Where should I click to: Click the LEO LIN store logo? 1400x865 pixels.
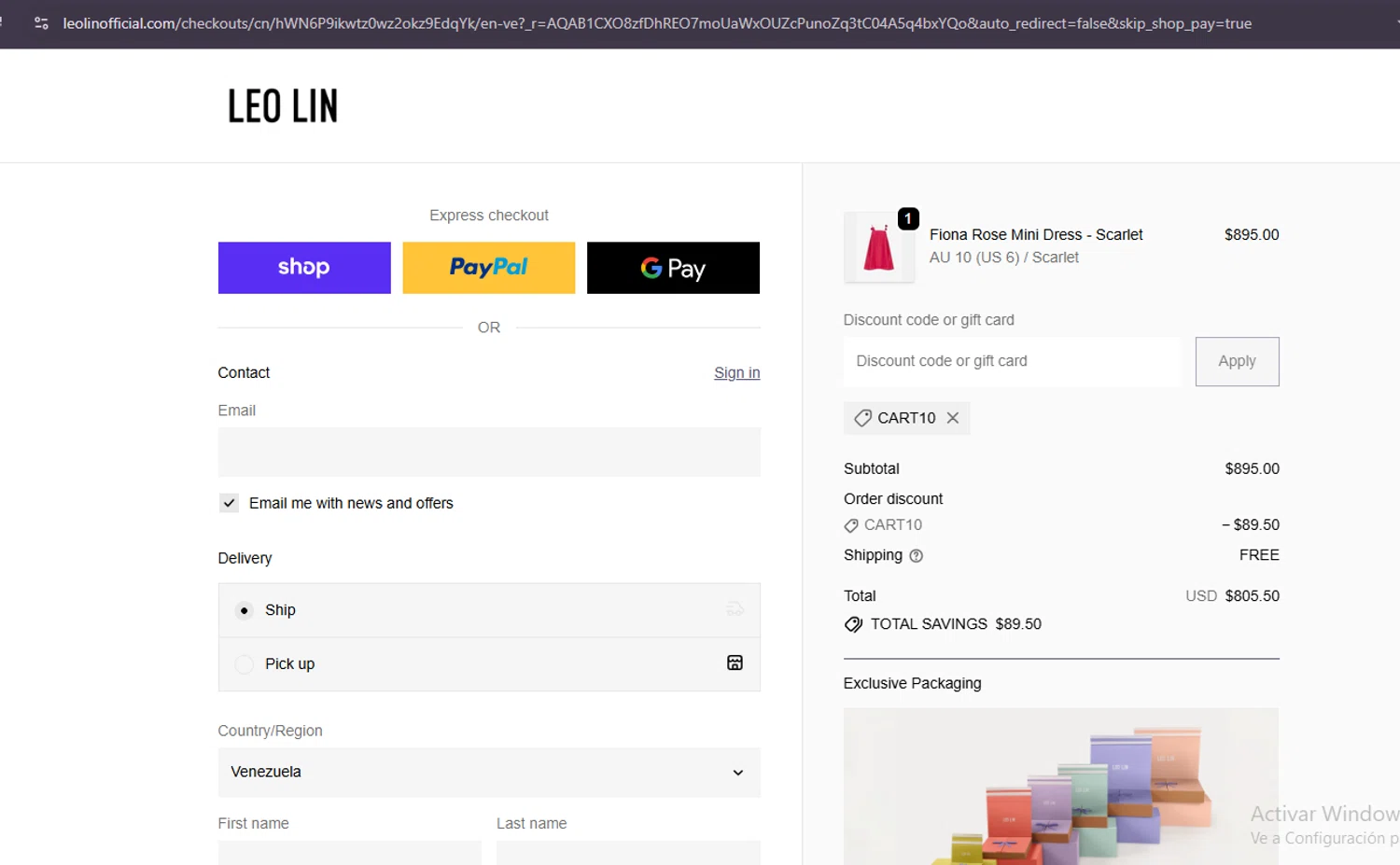(x=283, y=106)
